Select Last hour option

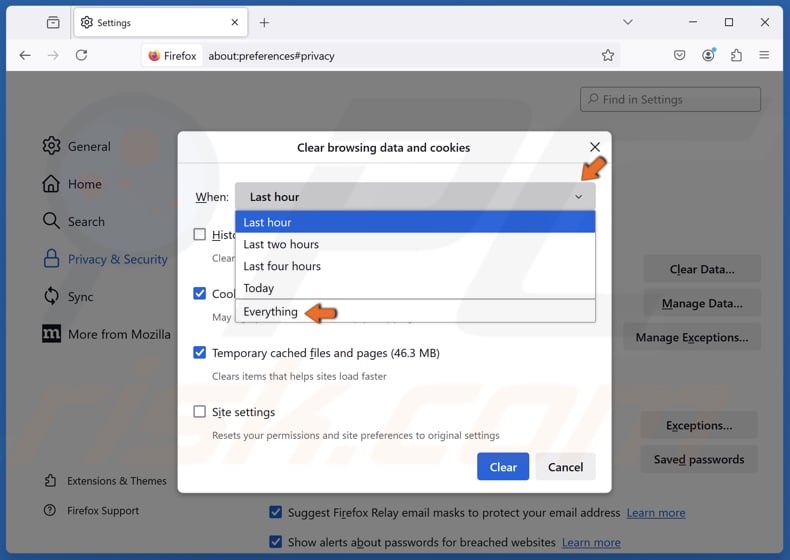tap(415, 222)
